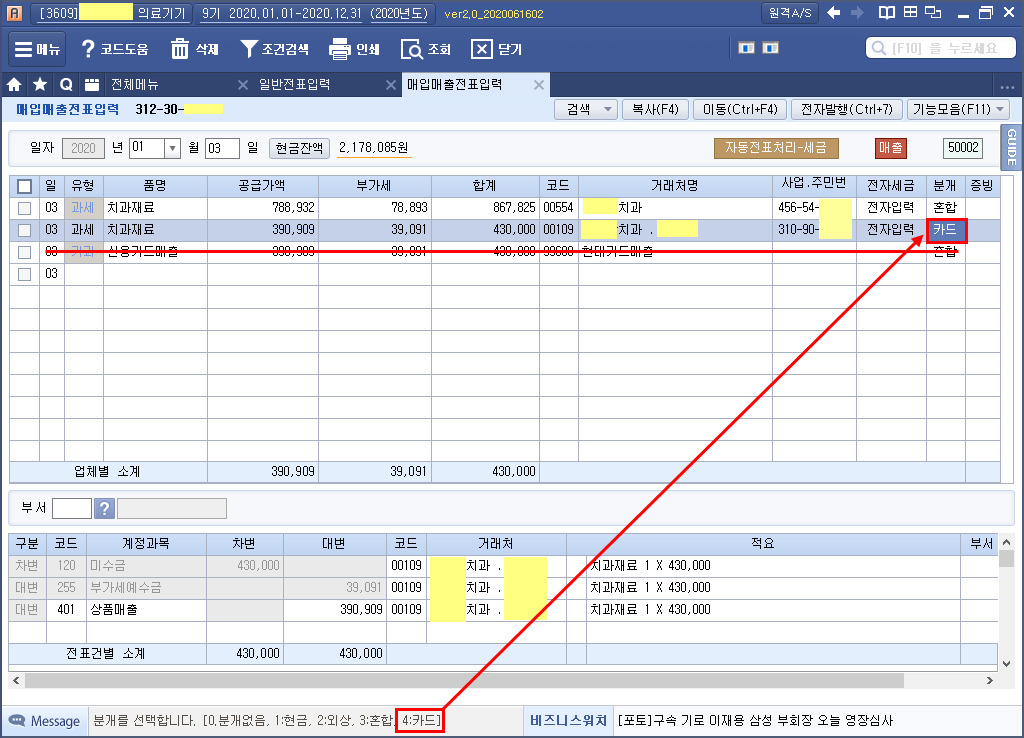Open favorites star icon in tab bar
The height and width of the screenshot is (738, 1024).
(x=40, y=84)
